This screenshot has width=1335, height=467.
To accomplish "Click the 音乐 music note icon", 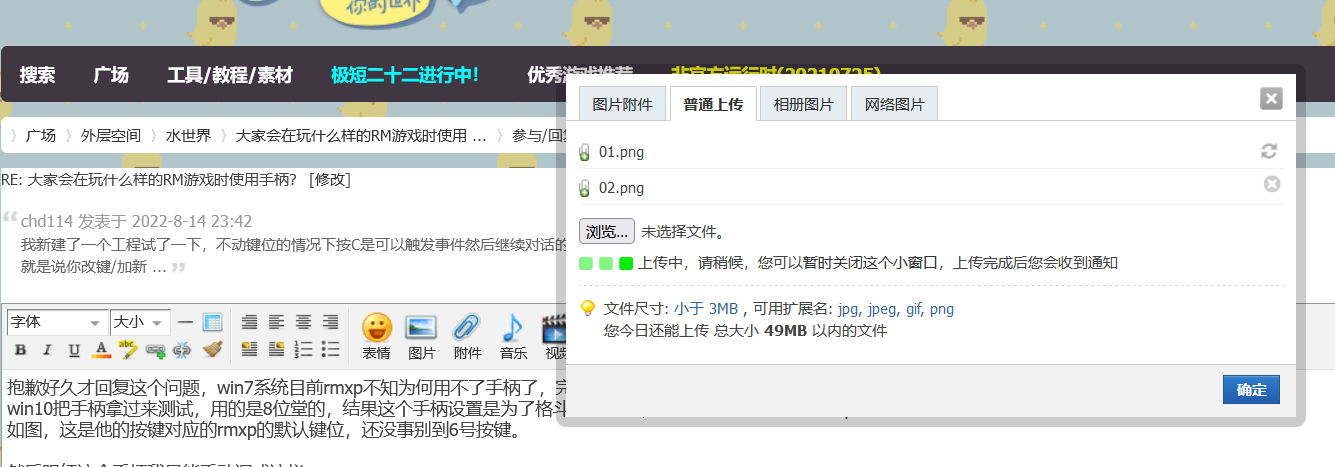I will coord(513,336).
